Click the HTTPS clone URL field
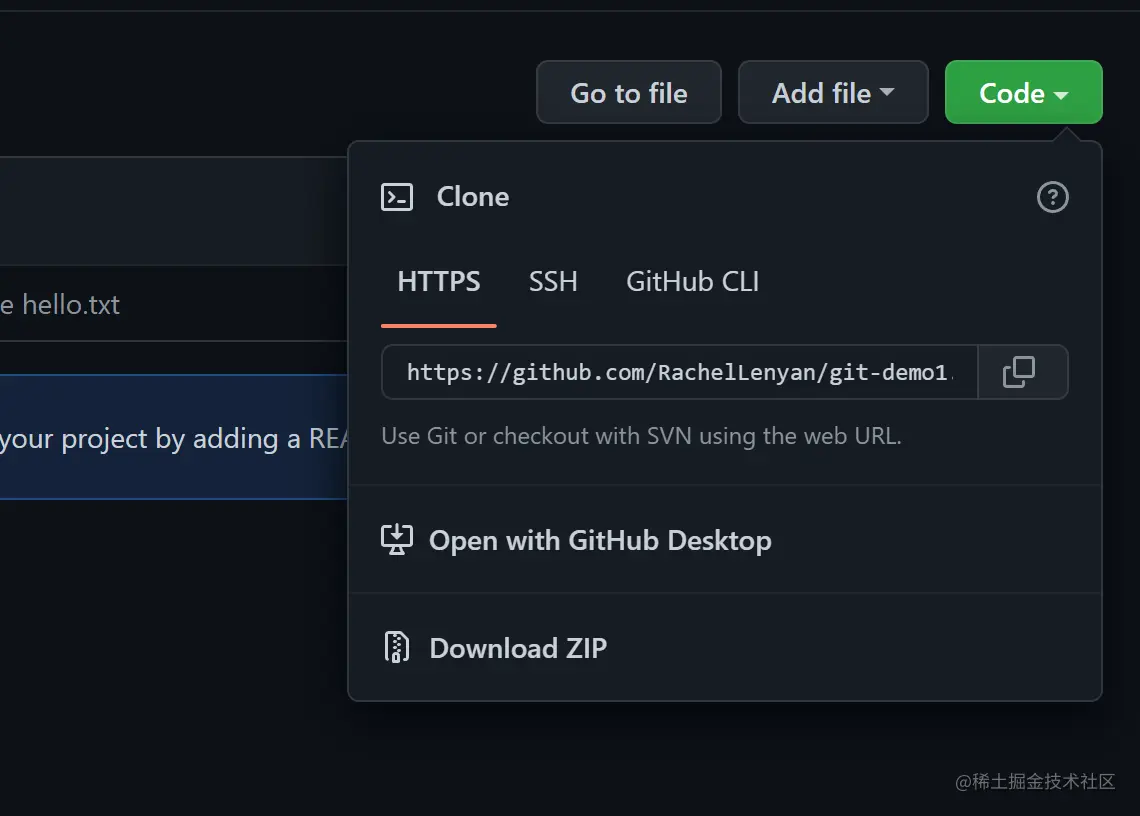 (680, 372)
